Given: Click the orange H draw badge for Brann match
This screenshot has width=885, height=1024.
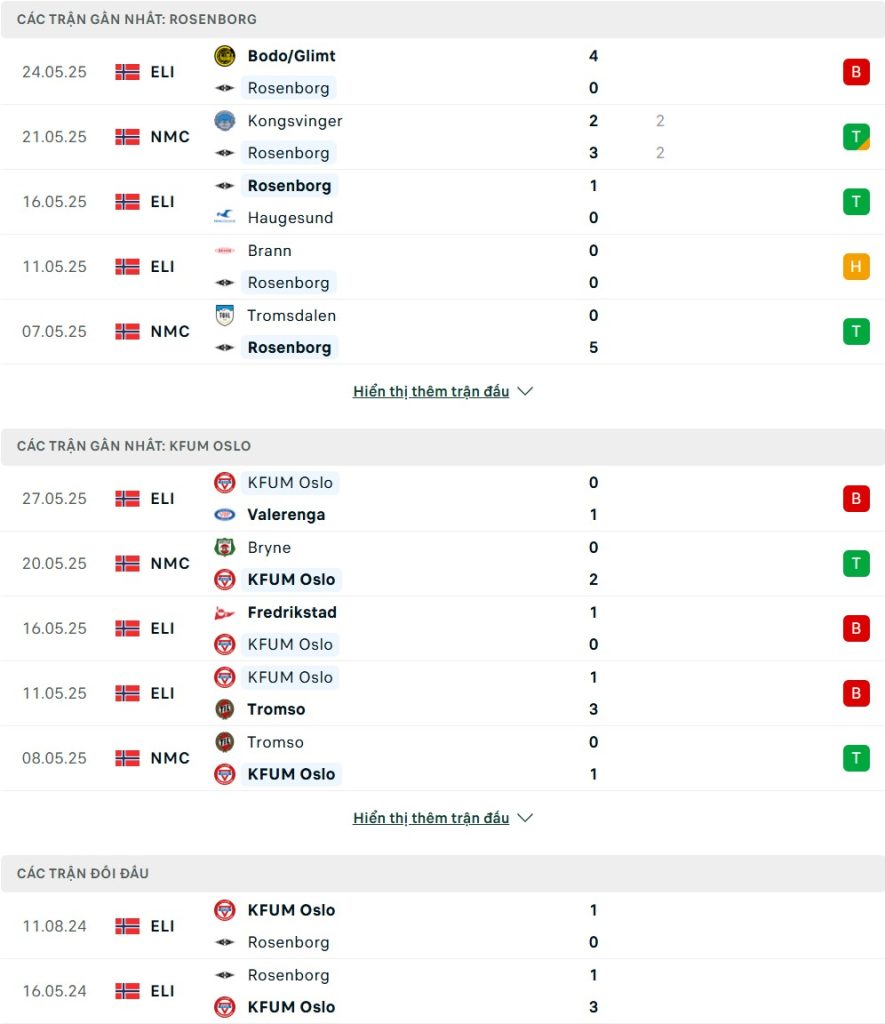Looking at the screenshot, I should (856, 266).
